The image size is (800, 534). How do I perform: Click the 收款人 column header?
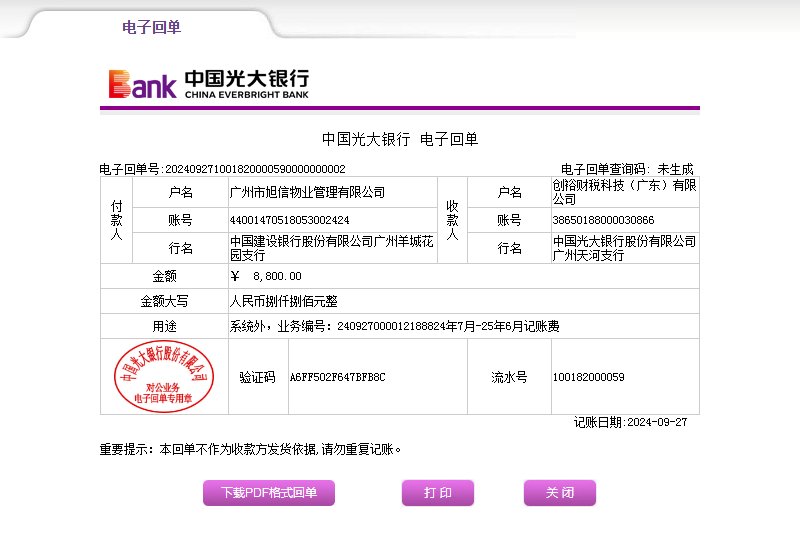tap(452, 220)
